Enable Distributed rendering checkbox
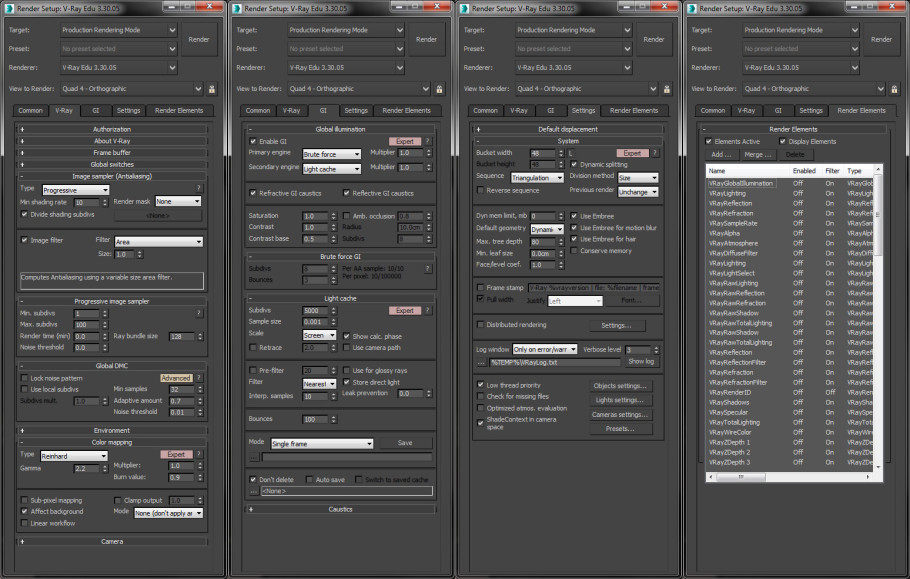Viewport: 910px width, 579px height. coord(481,325)
